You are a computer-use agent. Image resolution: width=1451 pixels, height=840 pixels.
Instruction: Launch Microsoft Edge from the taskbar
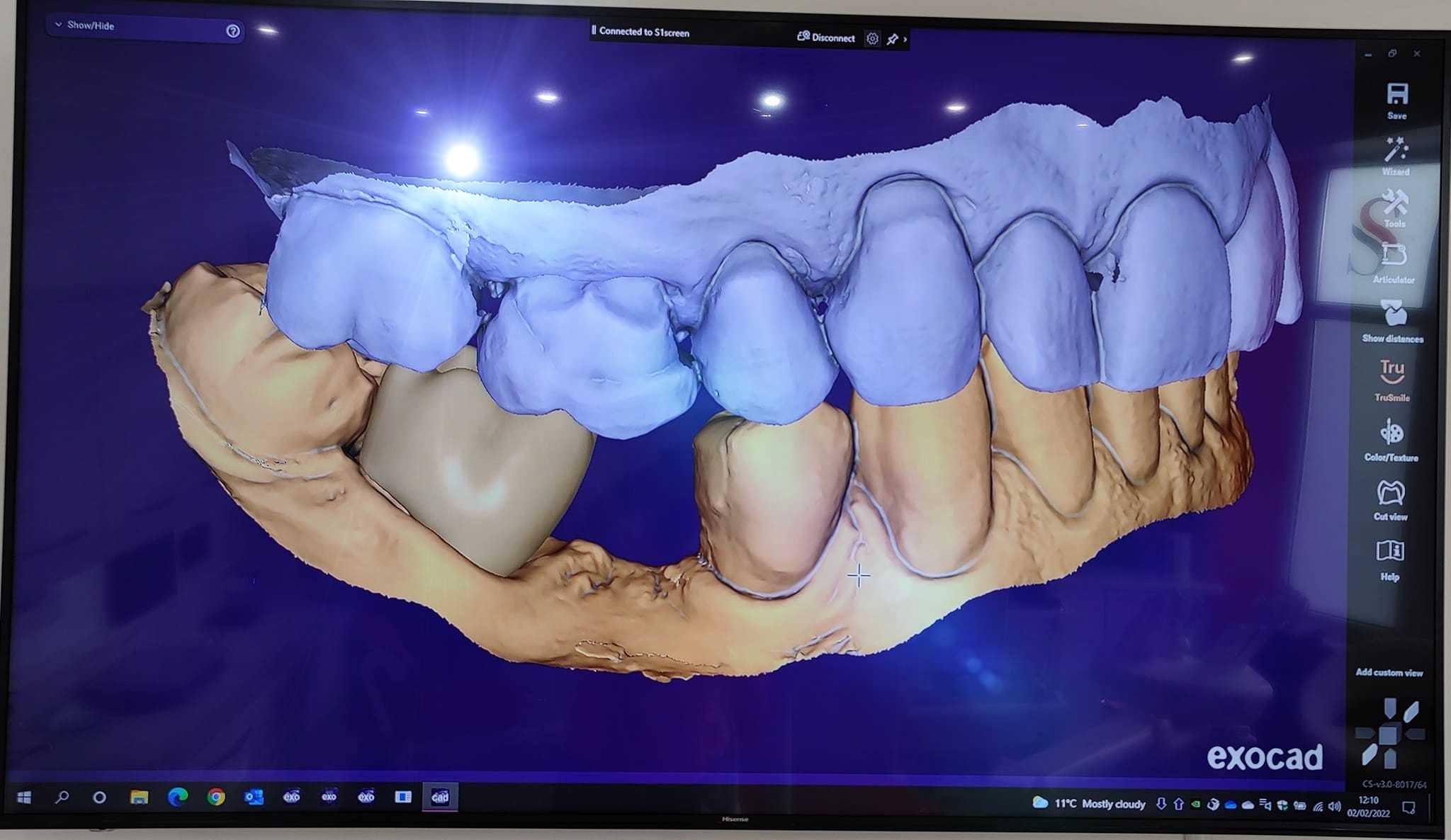[x=178, y=798]
